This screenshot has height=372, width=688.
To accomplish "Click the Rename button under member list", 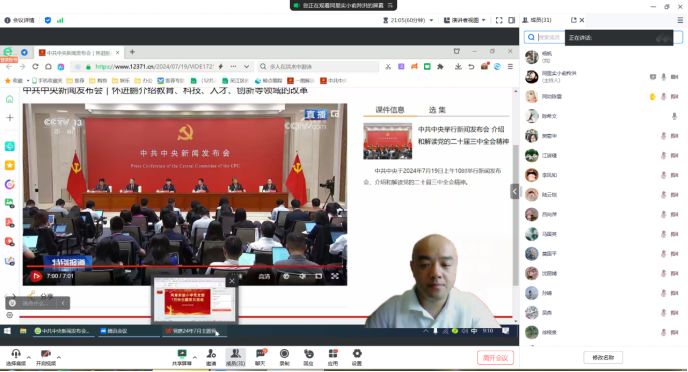I will coord(603,358).
